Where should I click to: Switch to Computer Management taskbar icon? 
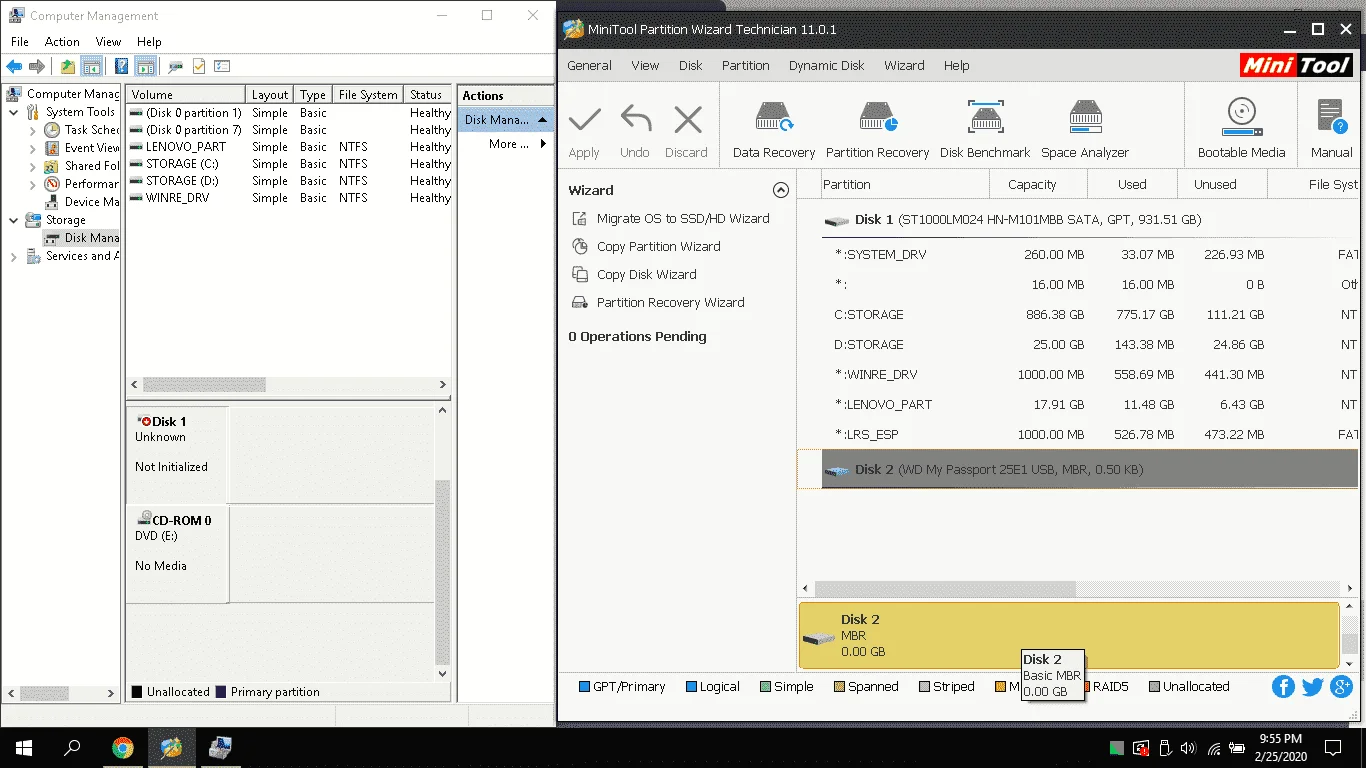pos(221,748)
